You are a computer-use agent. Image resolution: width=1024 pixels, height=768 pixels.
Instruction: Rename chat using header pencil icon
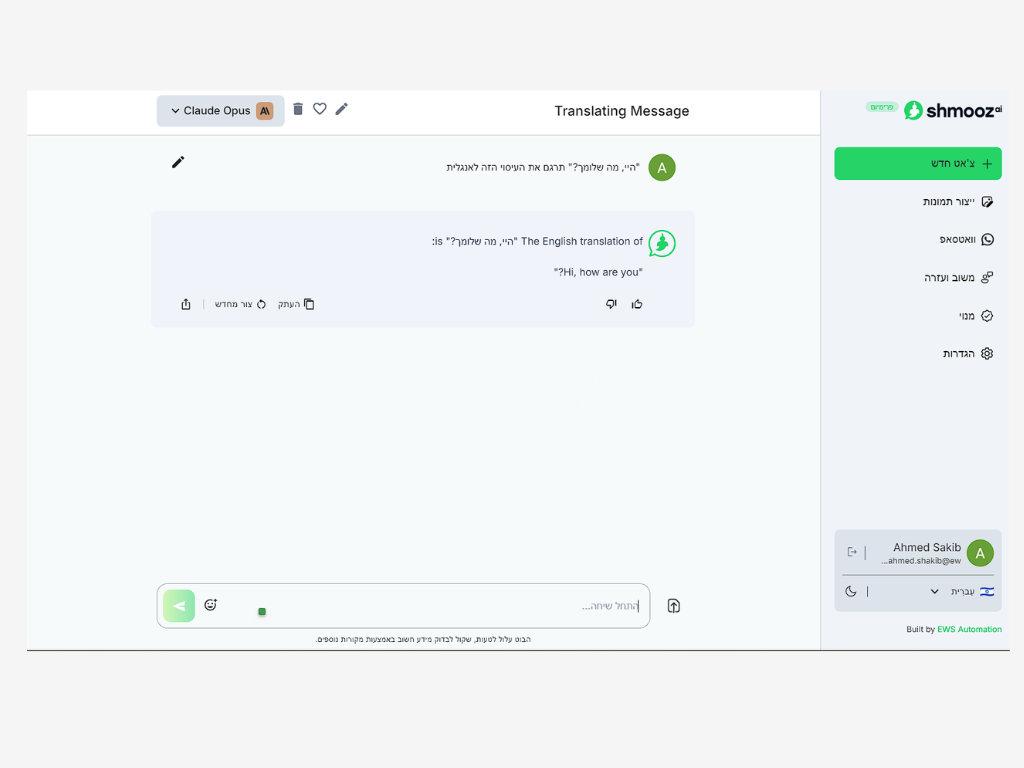342,109
